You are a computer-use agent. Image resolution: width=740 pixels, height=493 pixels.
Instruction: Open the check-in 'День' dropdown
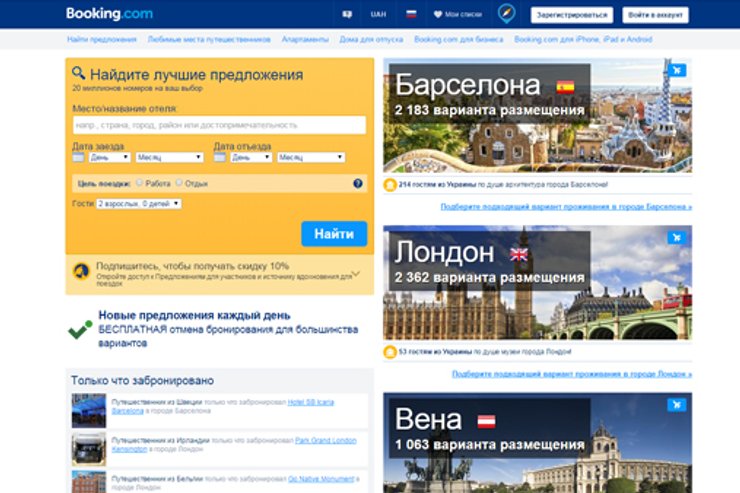click(109, 157)
